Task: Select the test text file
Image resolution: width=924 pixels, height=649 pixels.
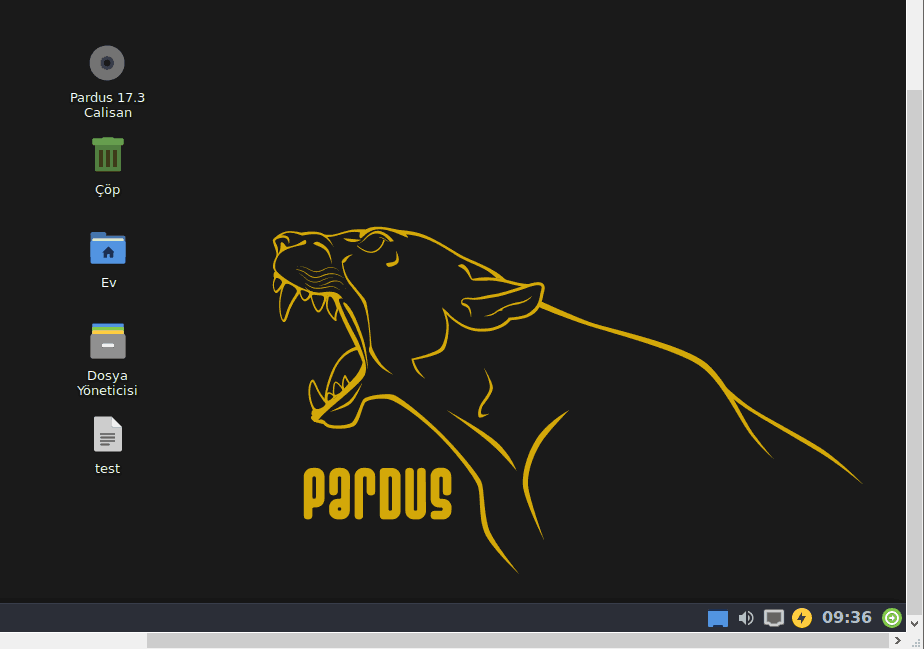Action: [107, 435]
